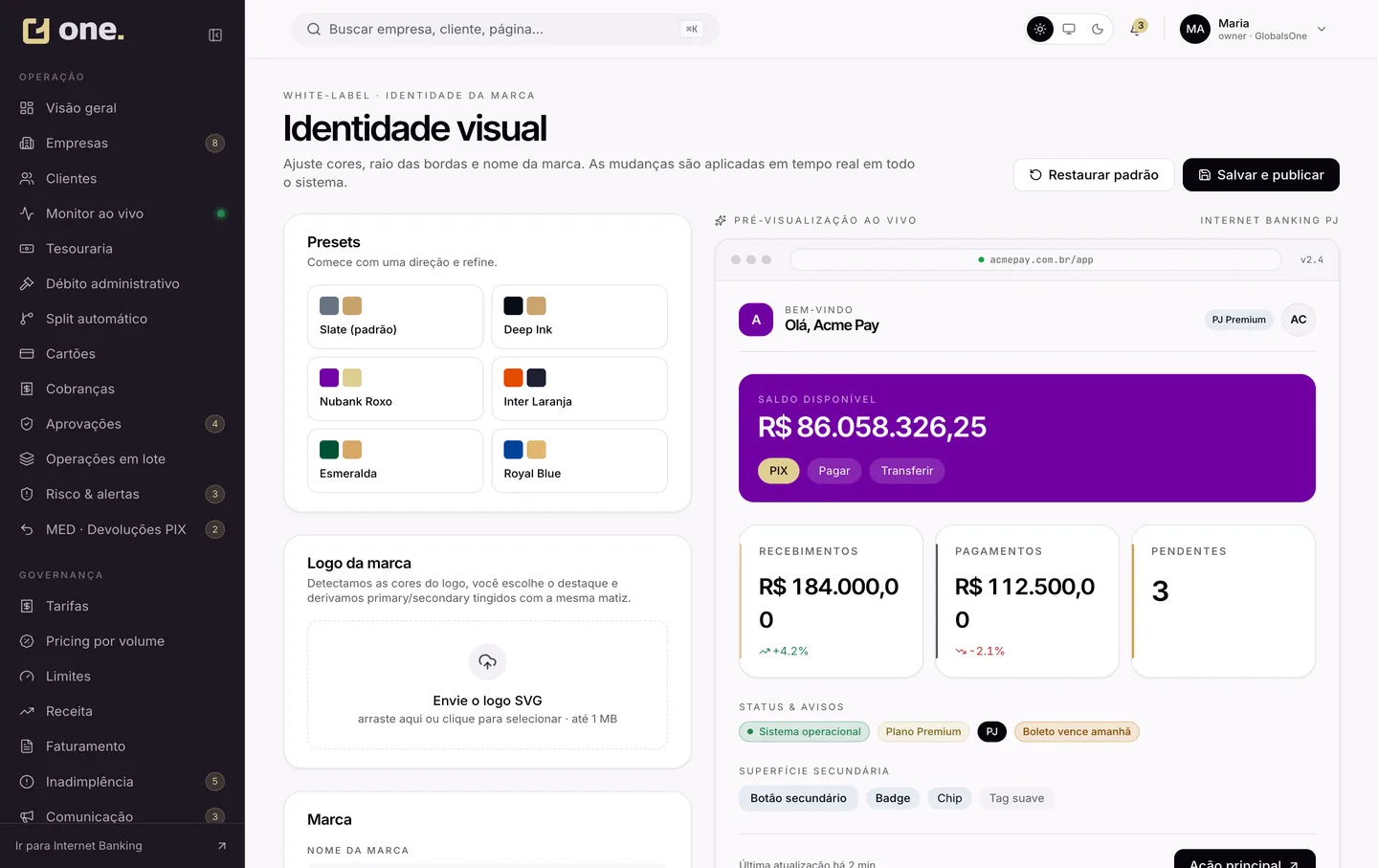
Task: Click the Split automático branch icon
Action: point(27,319)
